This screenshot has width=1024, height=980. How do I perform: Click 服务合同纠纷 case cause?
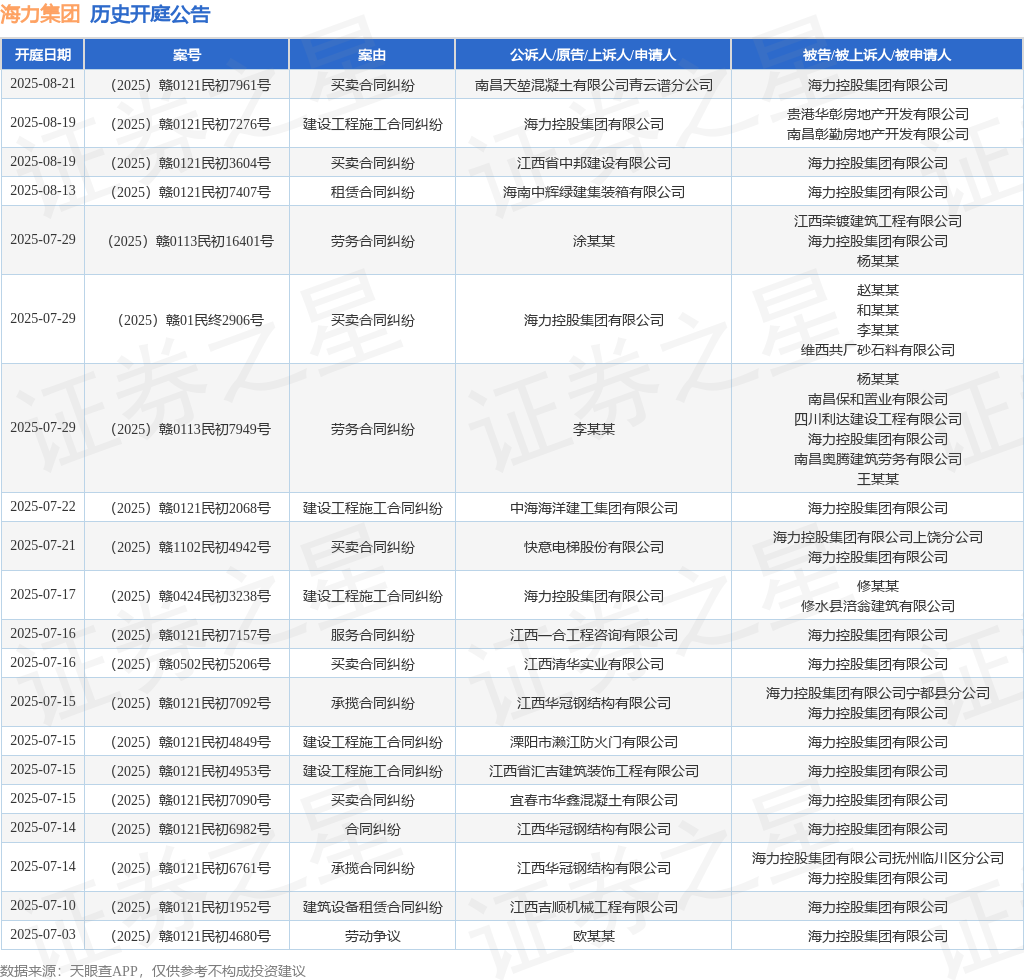[x=372, y=635]
